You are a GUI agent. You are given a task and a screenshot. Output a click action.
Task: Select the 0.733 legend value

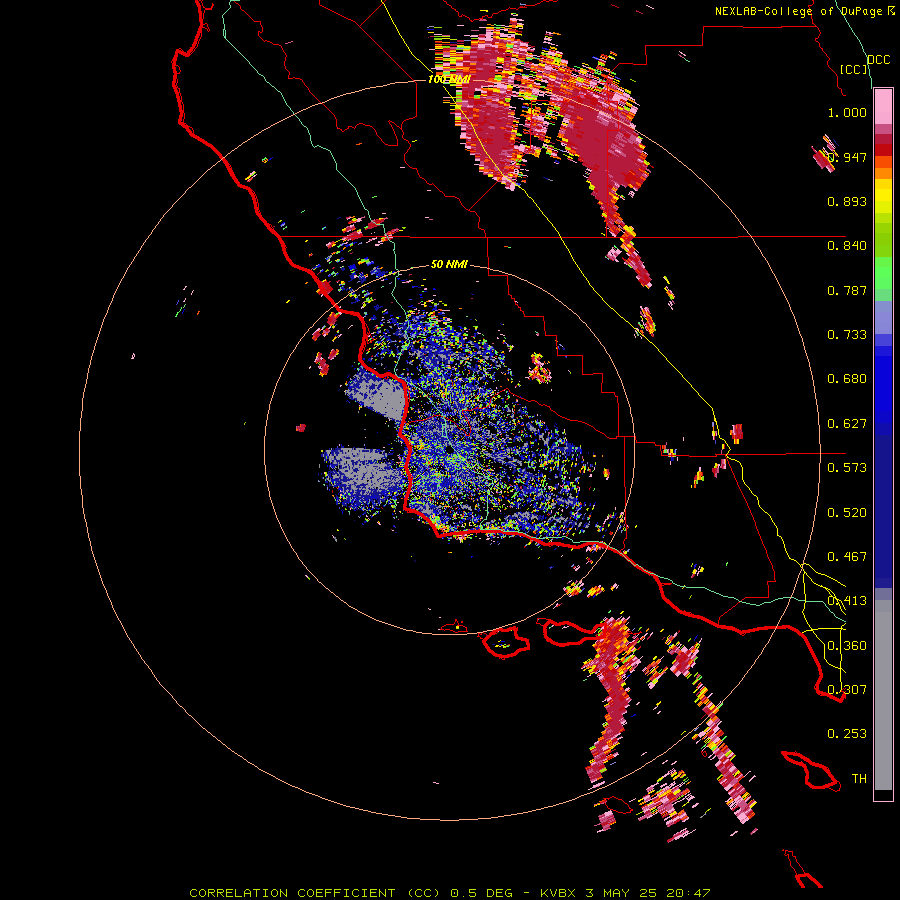pyautogui.click(x=847, y=335)
